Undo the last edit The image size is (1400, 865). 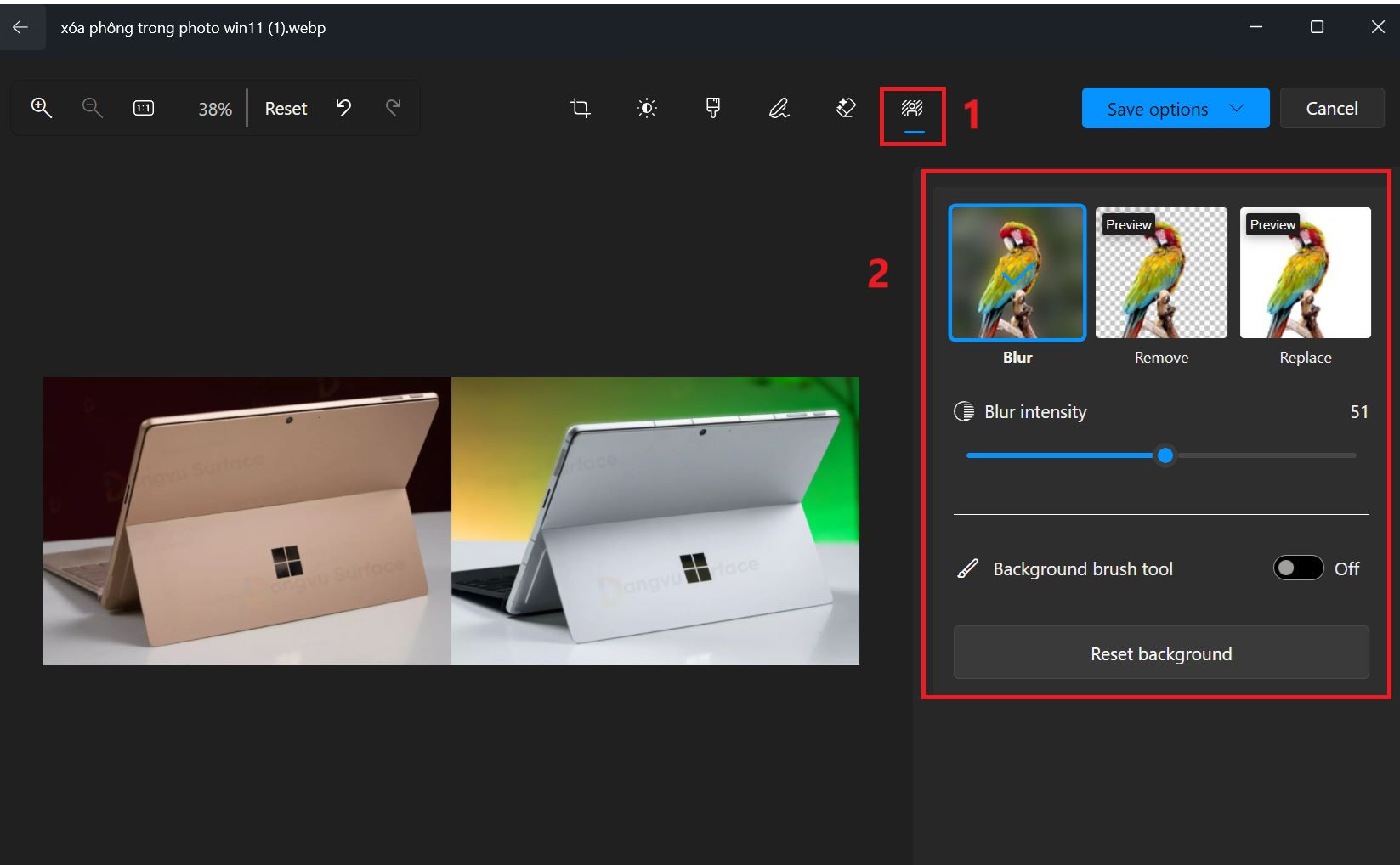pyautogui.click(x=343, y=108)
